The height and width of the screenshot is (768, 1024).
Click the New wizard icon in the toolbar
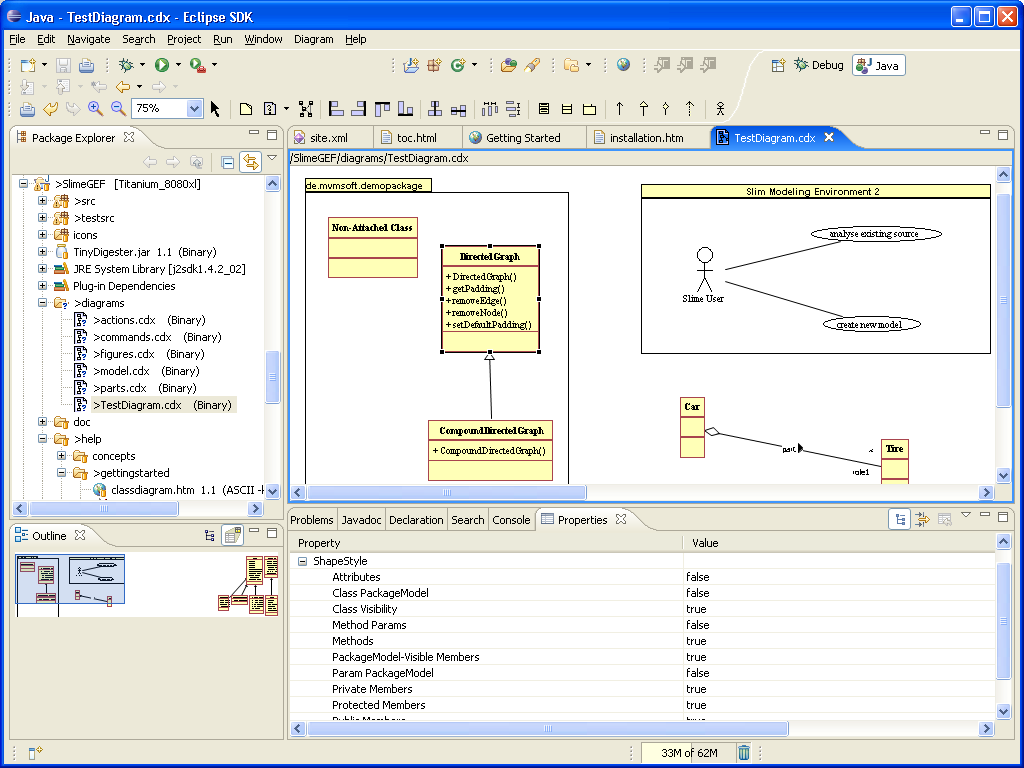28,65
